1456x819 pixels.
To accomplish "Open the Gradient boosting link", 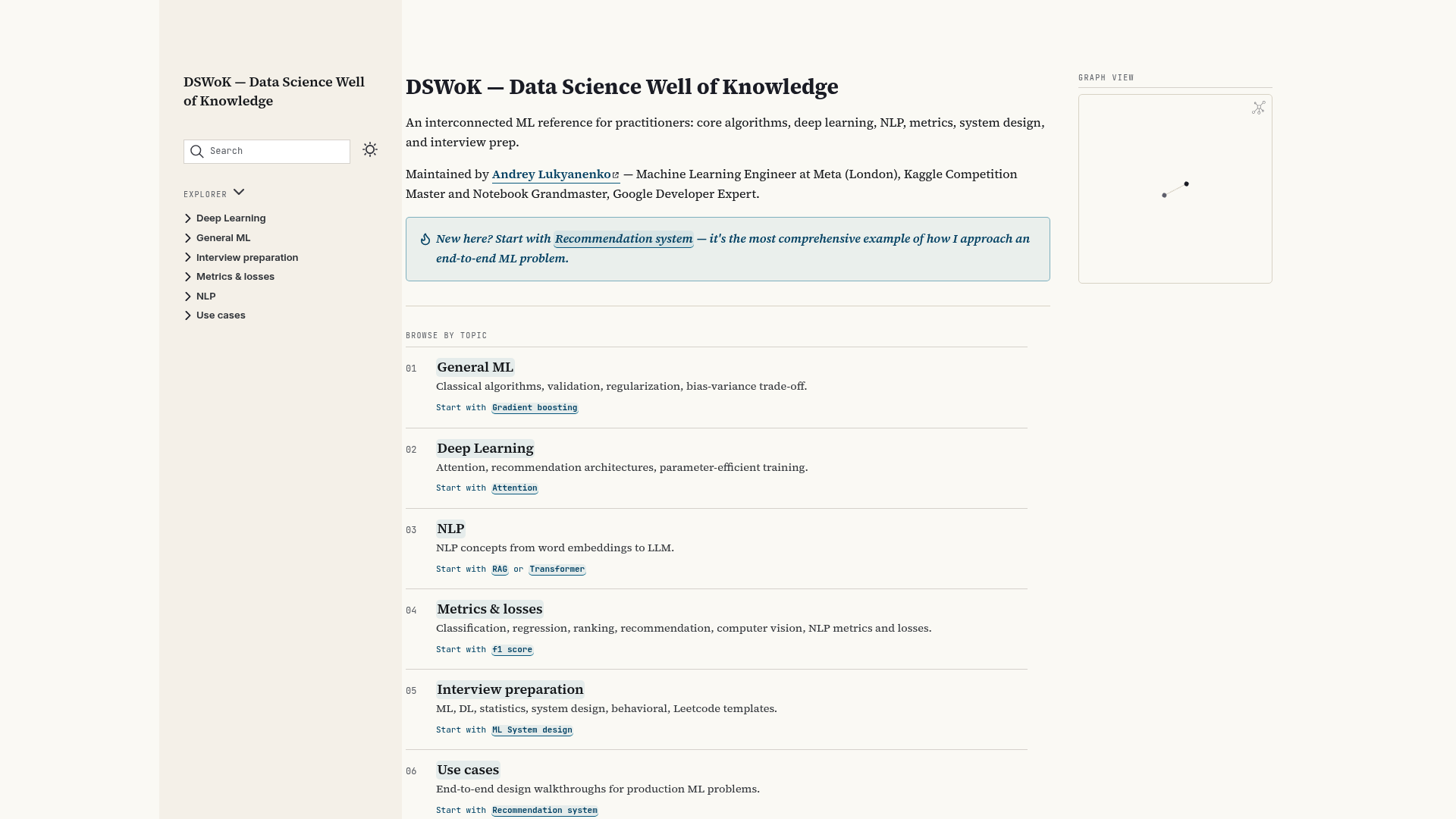I will [x=535, y=408].
